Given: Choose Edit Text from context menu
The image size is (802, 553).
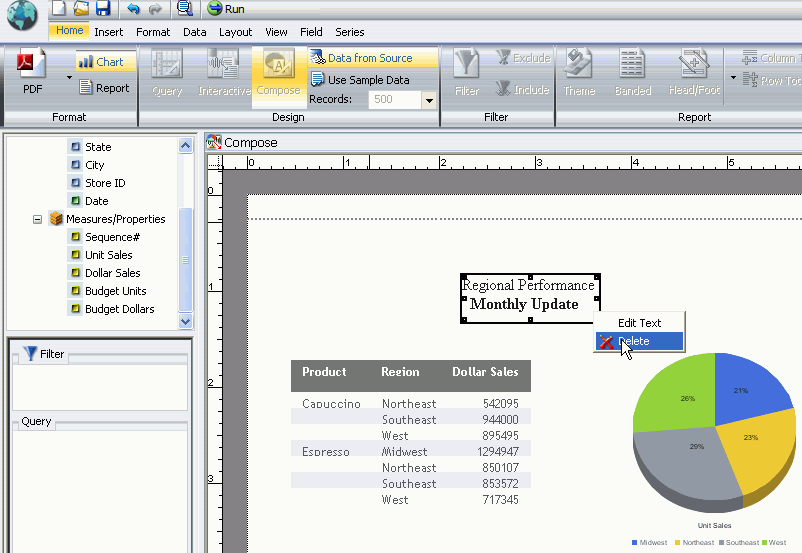Looking at the screenshot, I should pyautogui.click(x=639, y=323).
